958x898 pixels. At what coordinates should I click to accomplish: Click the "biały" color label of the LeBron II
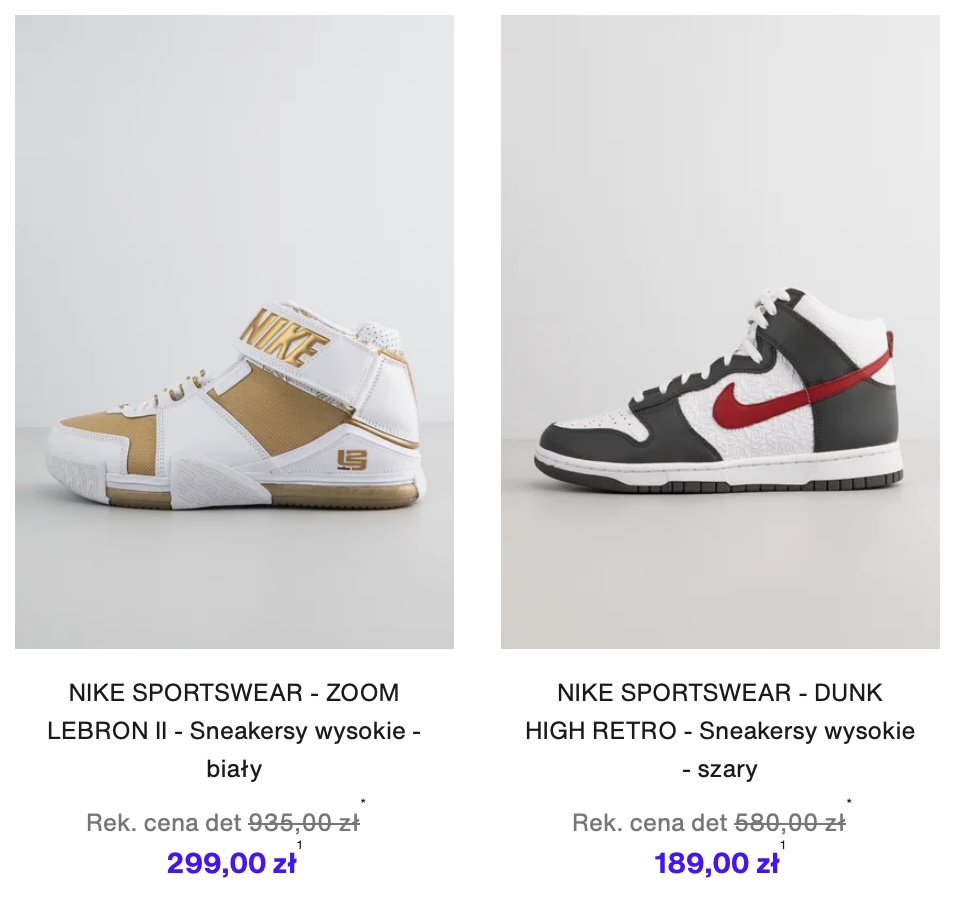[x=234, y=768]
